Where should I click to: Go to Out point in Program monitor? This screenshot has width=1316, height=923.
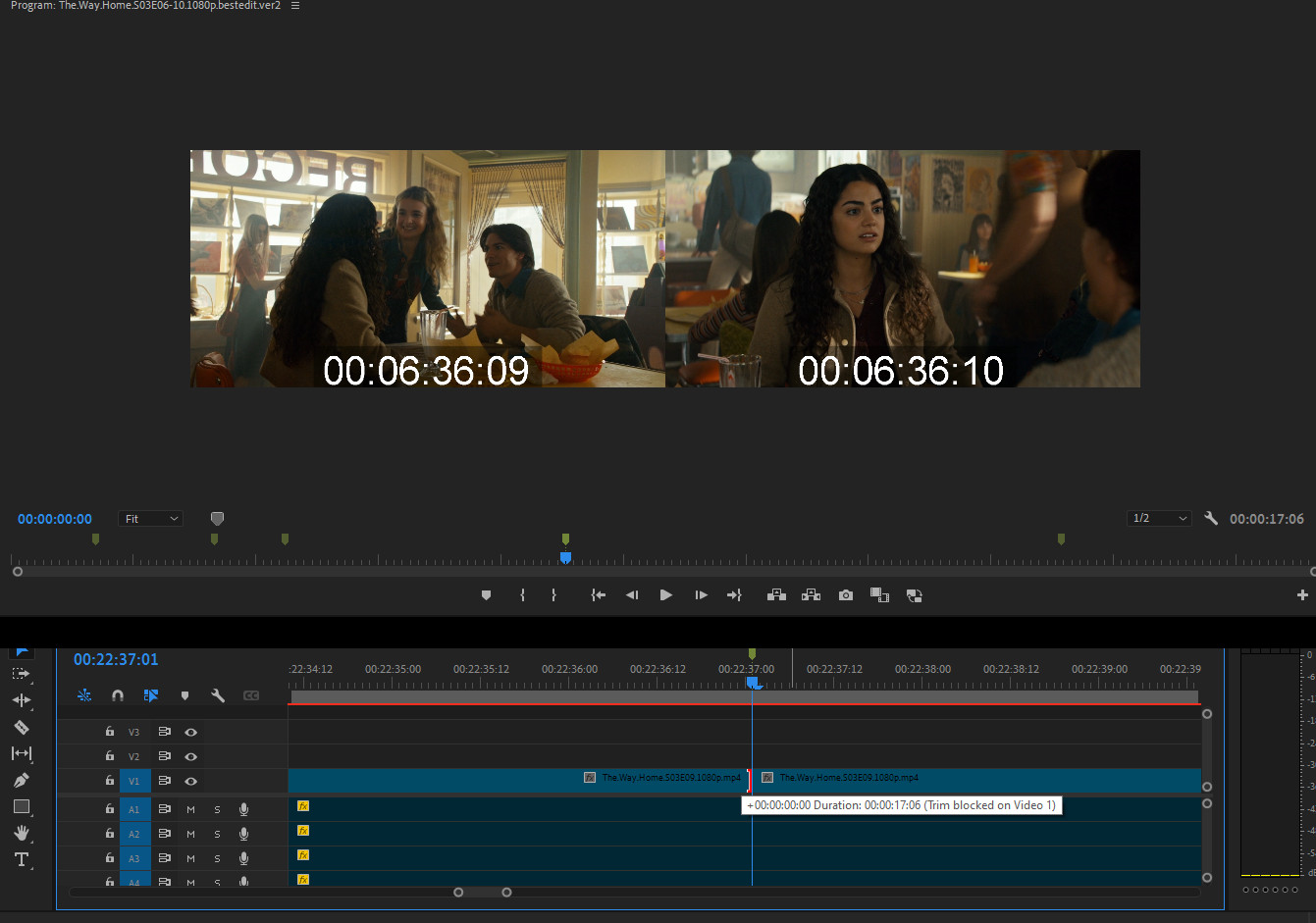[734, 595]
